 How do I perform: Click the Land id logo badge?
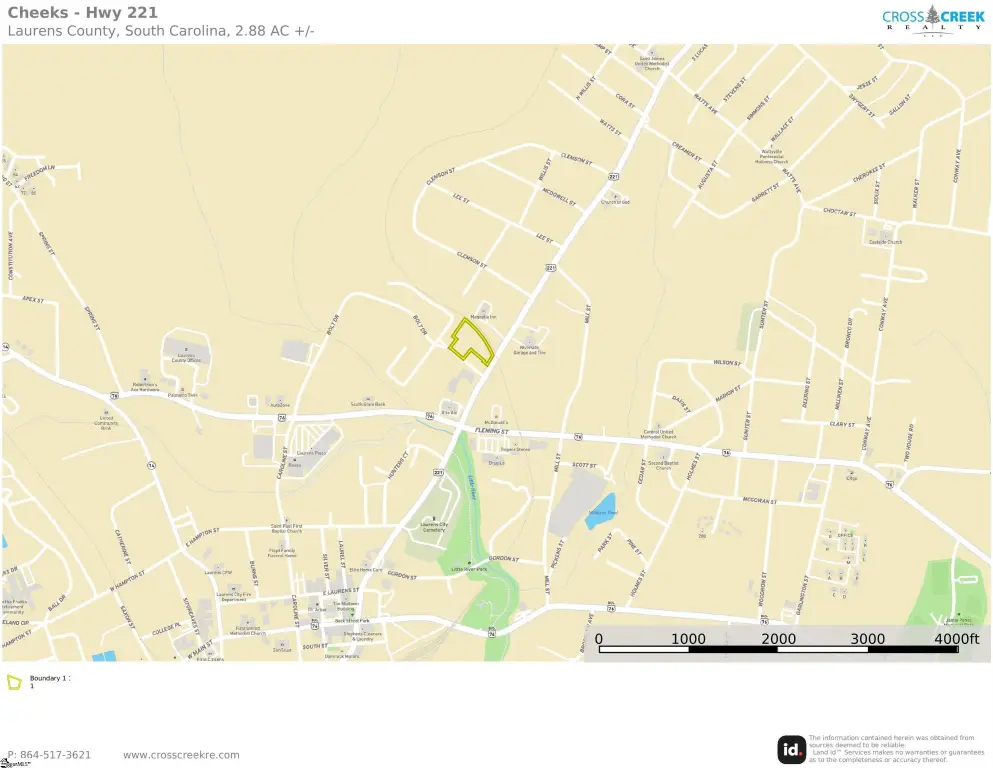tap(792, 750)
